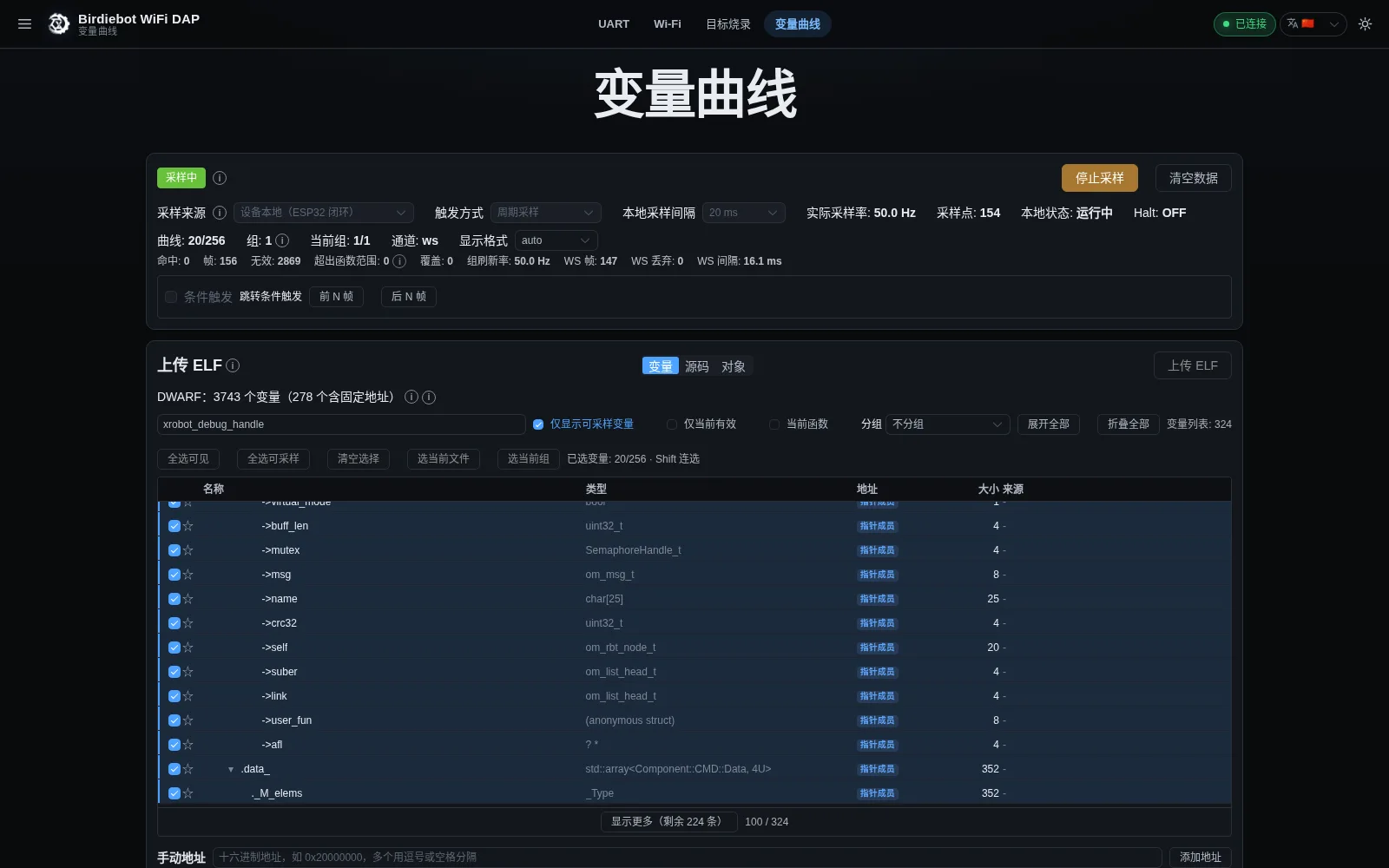1389x868 pixels.
Task: Star the ->name variable
Action: [x=188, y=599]
